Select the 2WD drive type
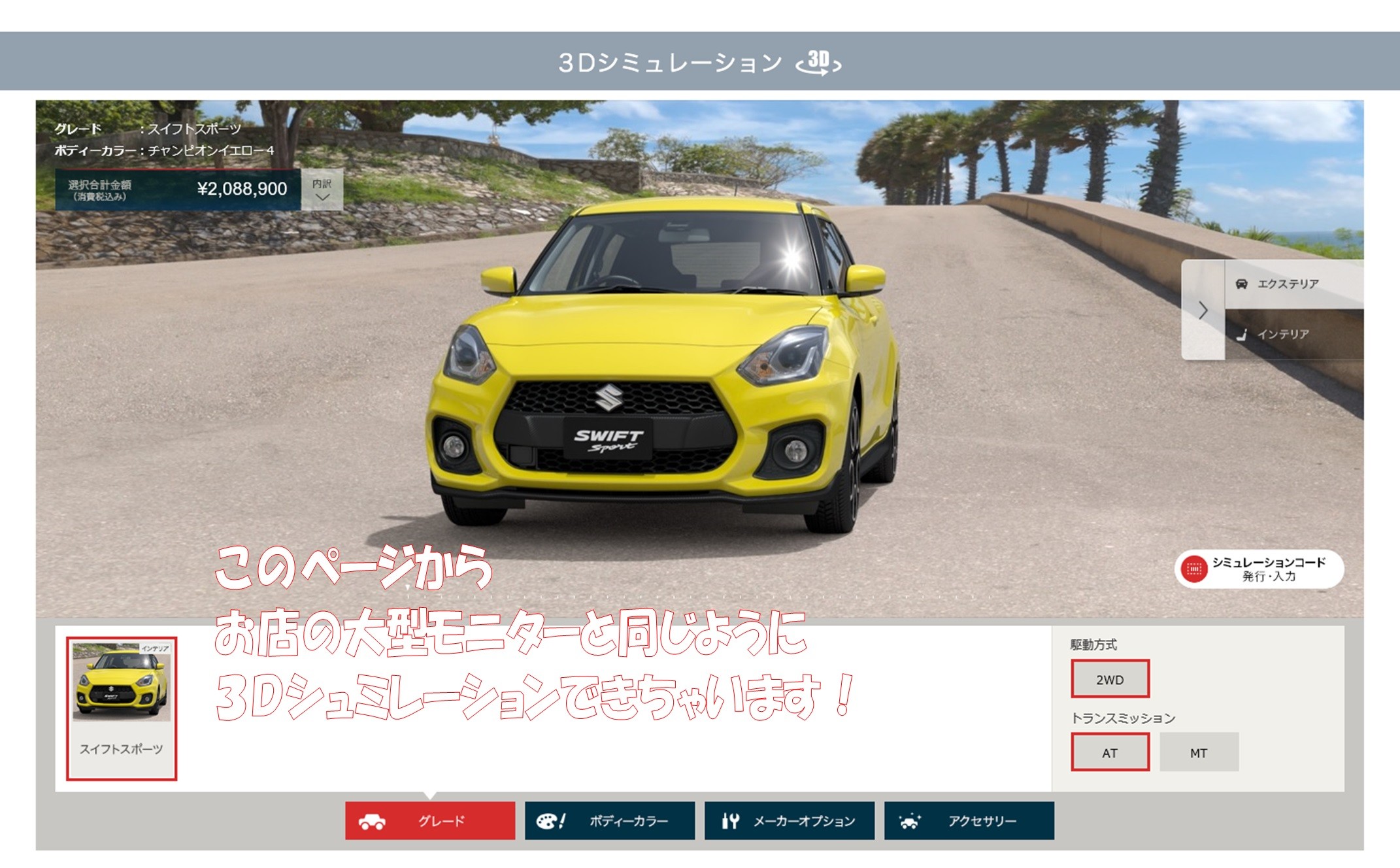Image resolution: width=1400 pixels, height=868 pixels. coord(1110,679)
